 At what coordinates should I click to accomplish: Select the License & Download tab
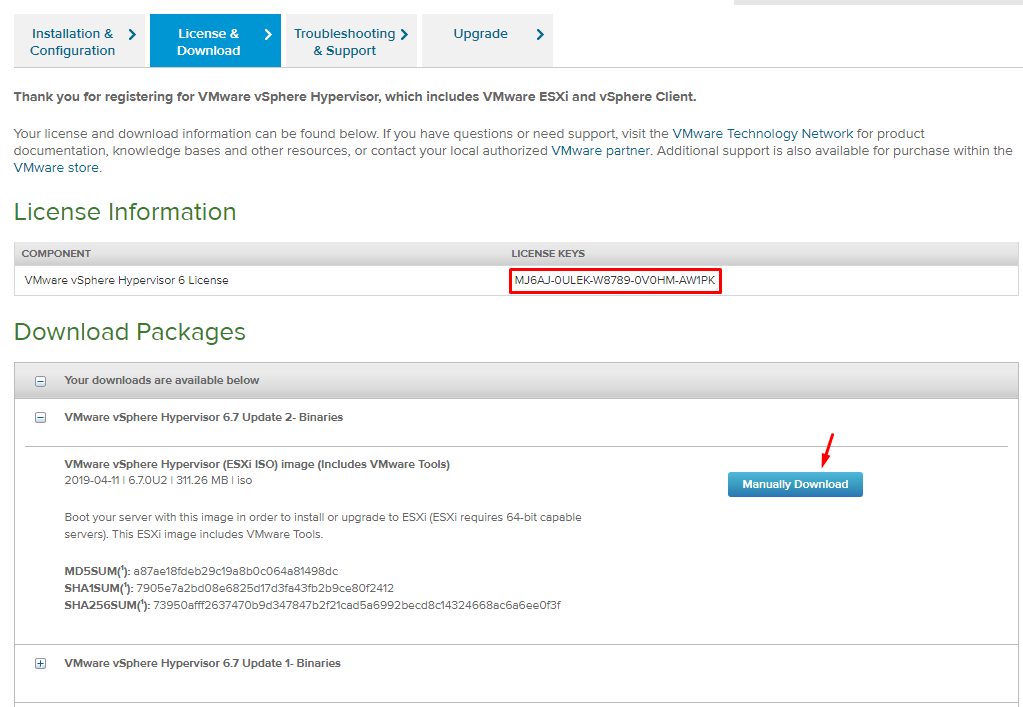click(x=215, y=41)
